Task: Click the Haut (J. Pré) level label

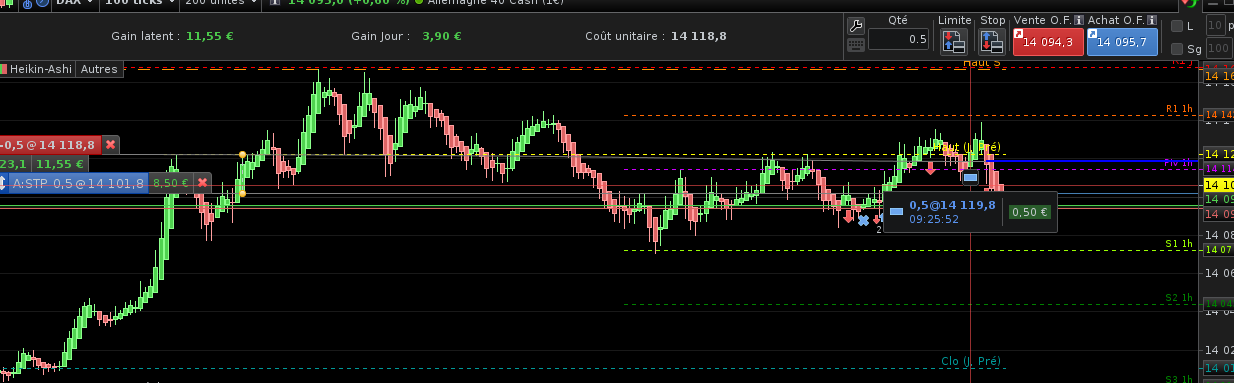Action: 967,147
